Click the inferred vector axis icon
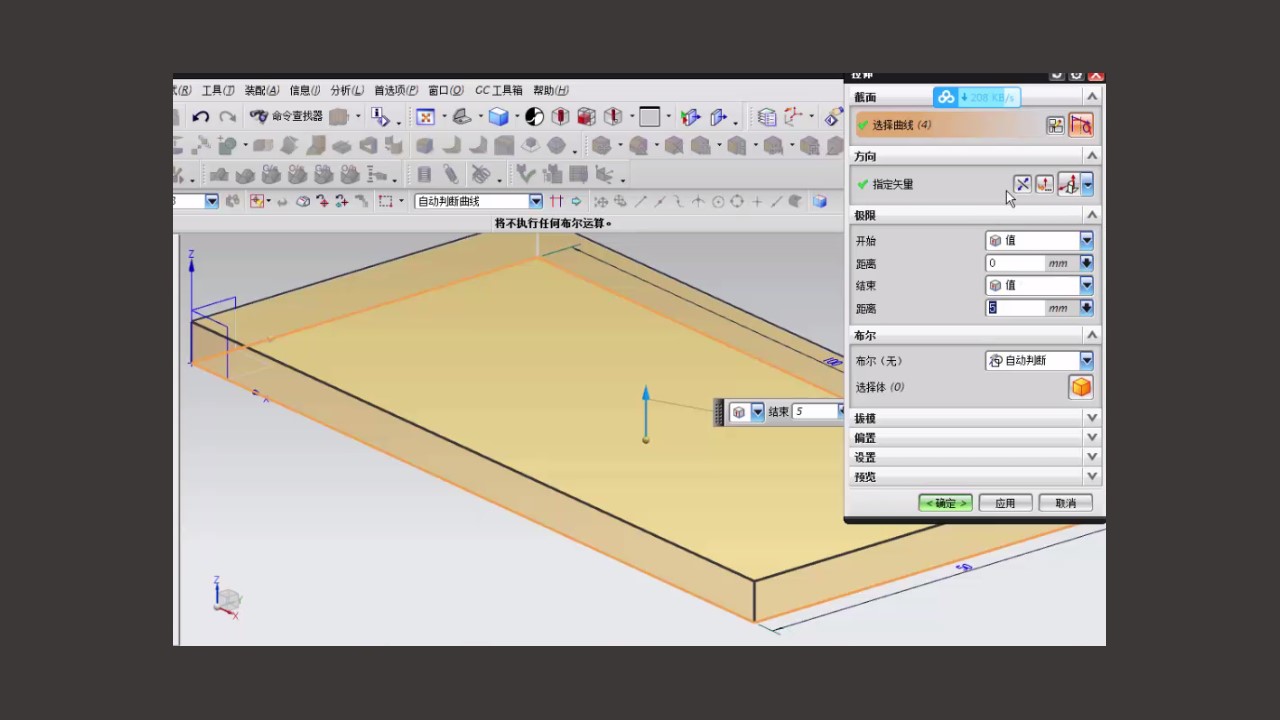1280x720 pixels. [x=1069, y=184]
